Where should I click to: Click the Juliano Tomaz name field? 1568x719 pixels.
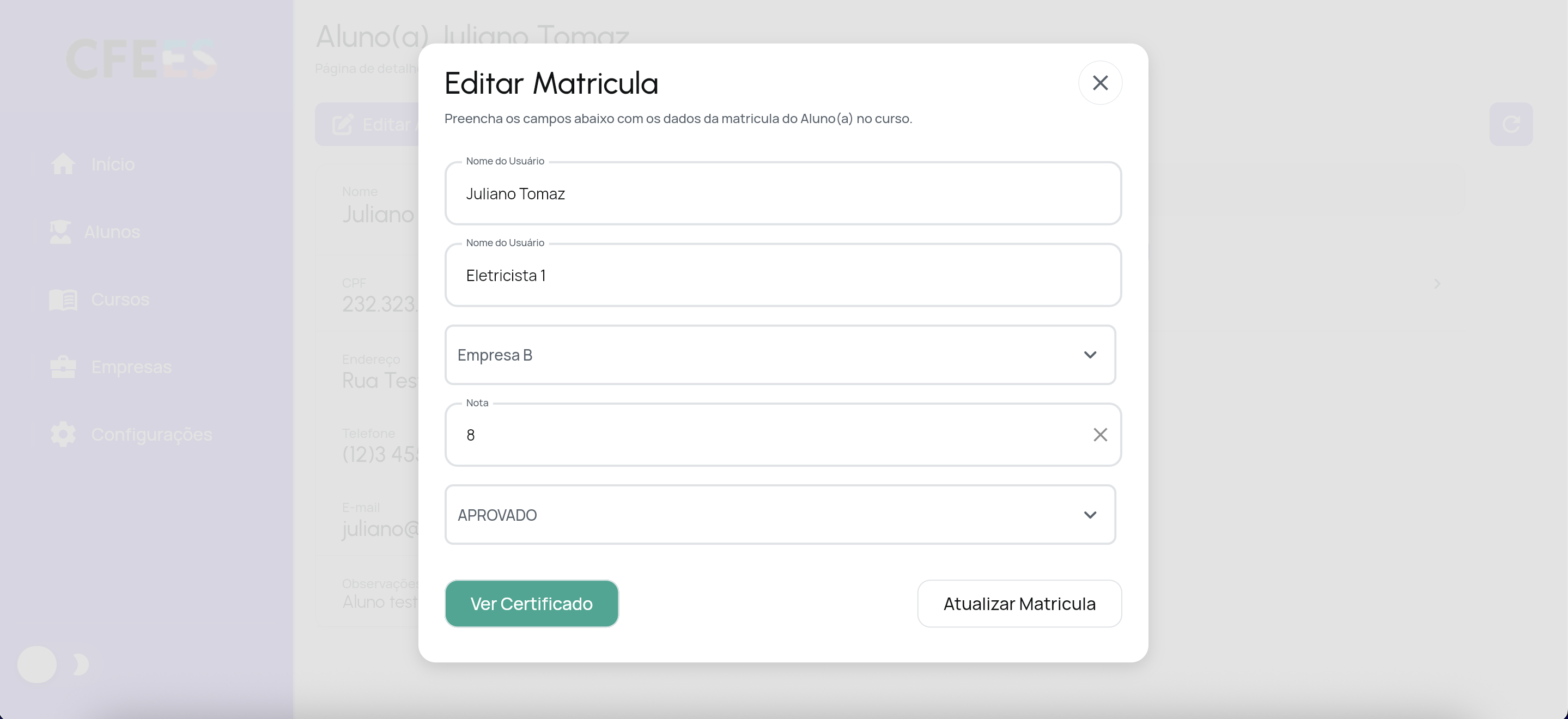coord(731,193)
